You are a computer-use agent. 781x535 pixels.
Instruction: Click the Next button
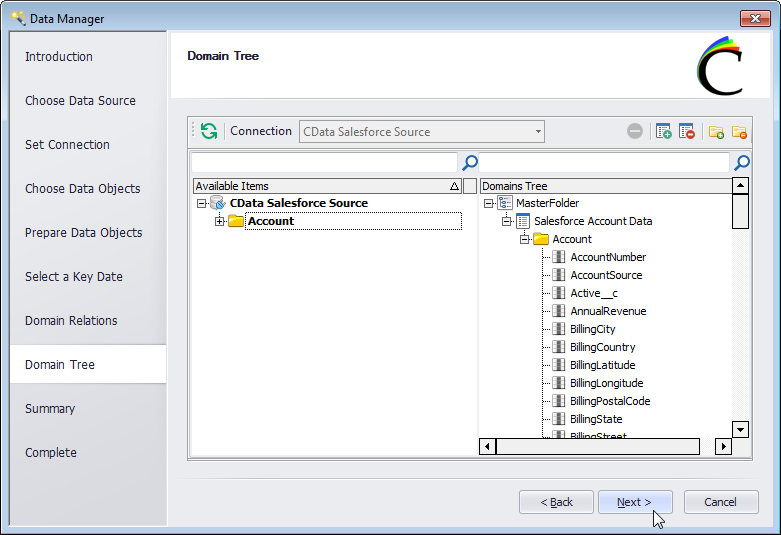coord(634,502)
